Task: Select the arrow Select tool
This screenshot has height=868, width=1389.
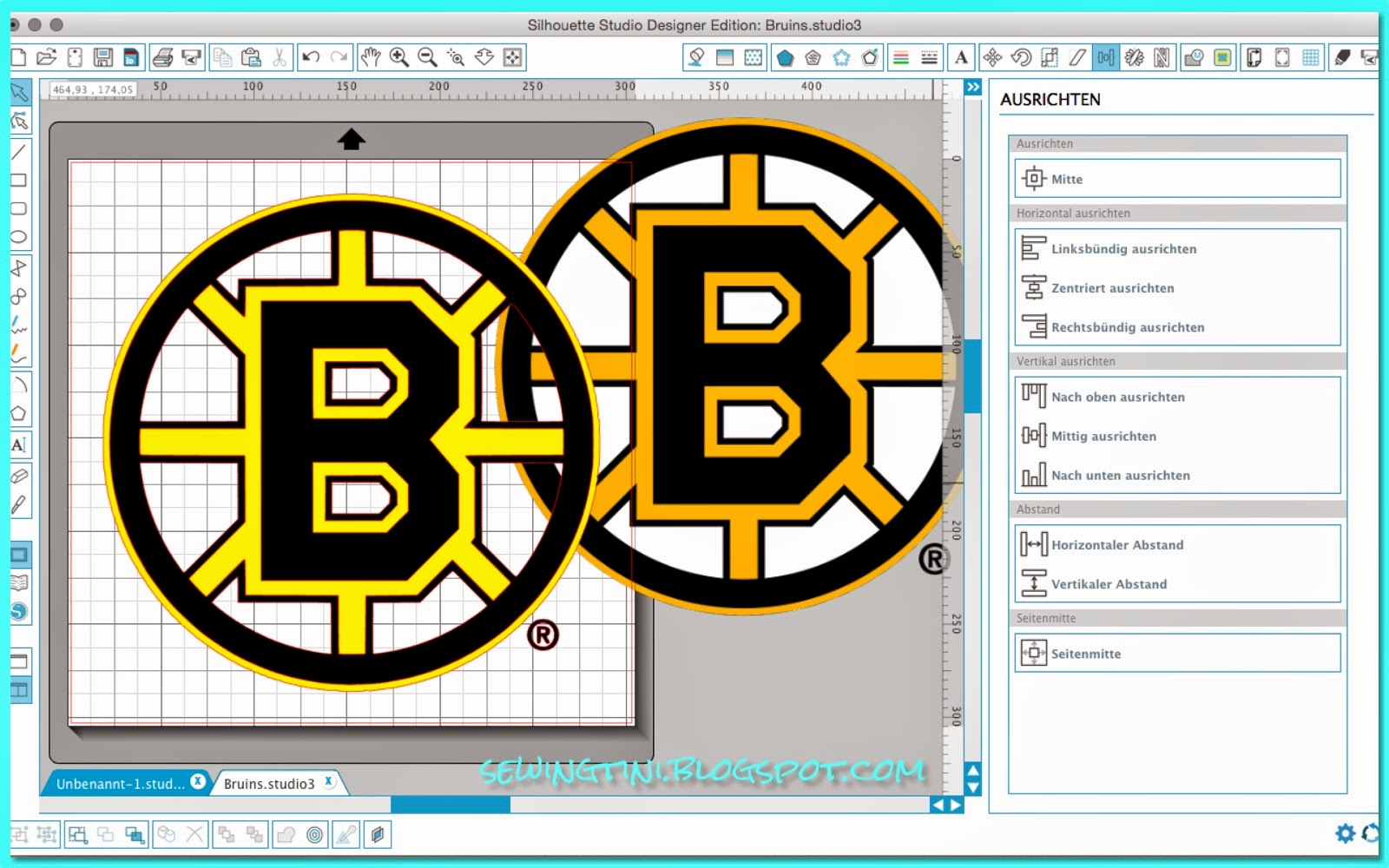Action: (x=20, y=92)
